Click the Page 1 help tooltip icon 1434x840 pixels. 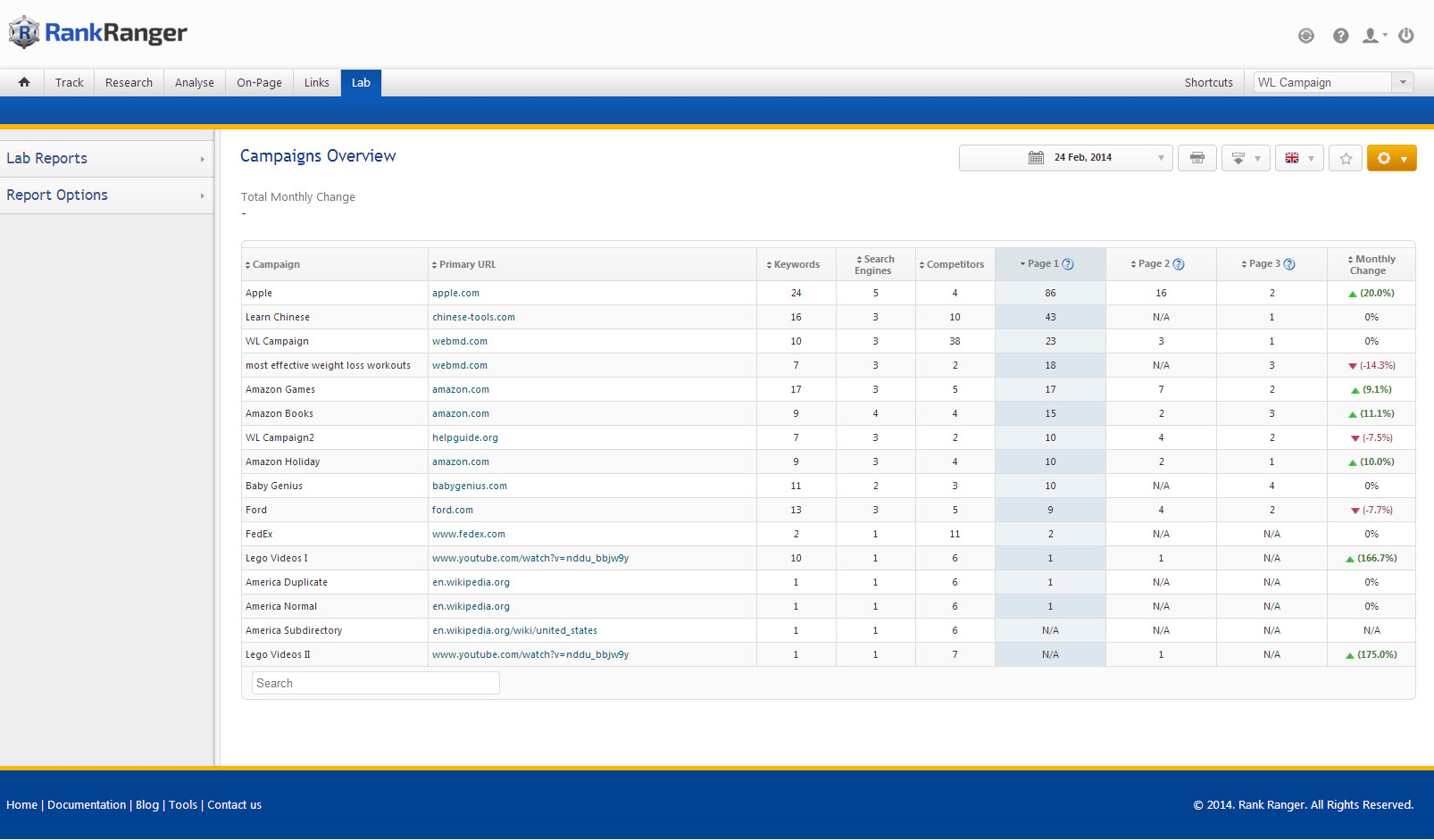(1068, 264)
